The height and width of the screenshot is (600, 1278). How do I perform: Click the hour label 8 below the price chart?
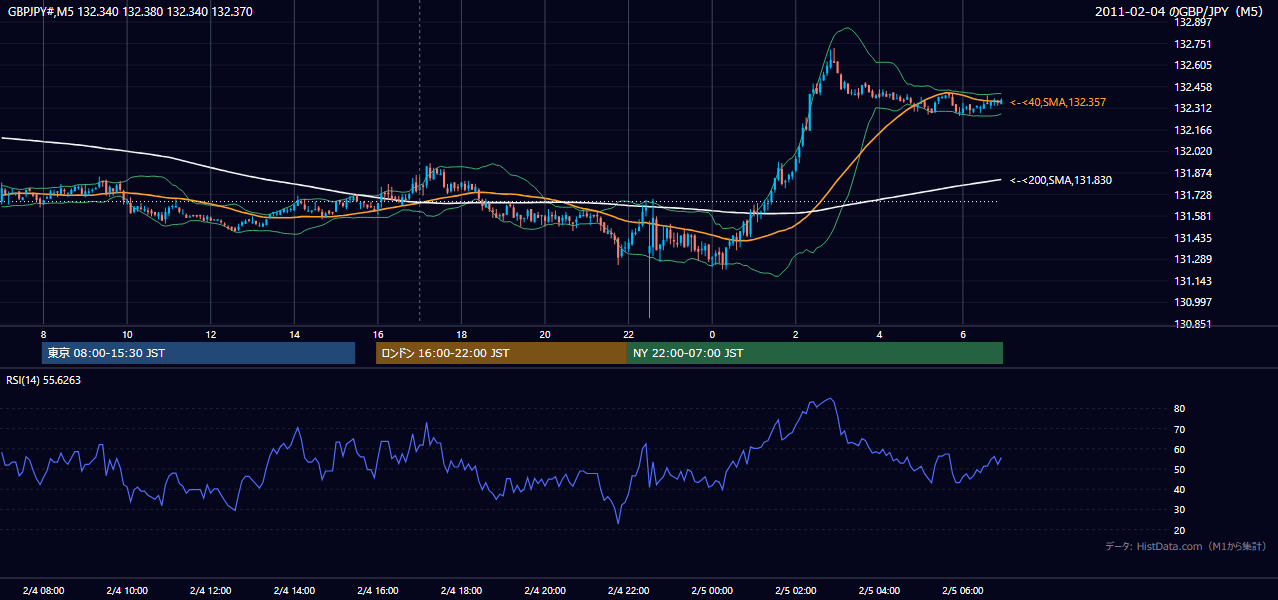(x=43, y=334)
